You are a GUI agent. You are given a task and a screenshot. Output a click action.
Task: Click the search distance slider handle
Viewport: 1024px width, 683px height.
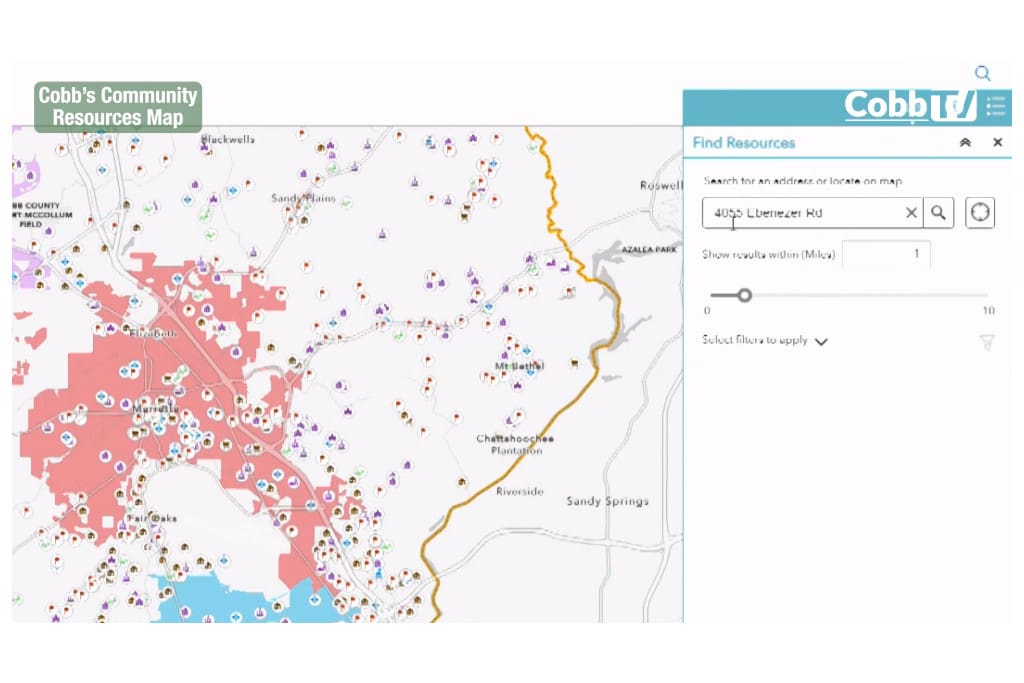click(x=744, y=296)
